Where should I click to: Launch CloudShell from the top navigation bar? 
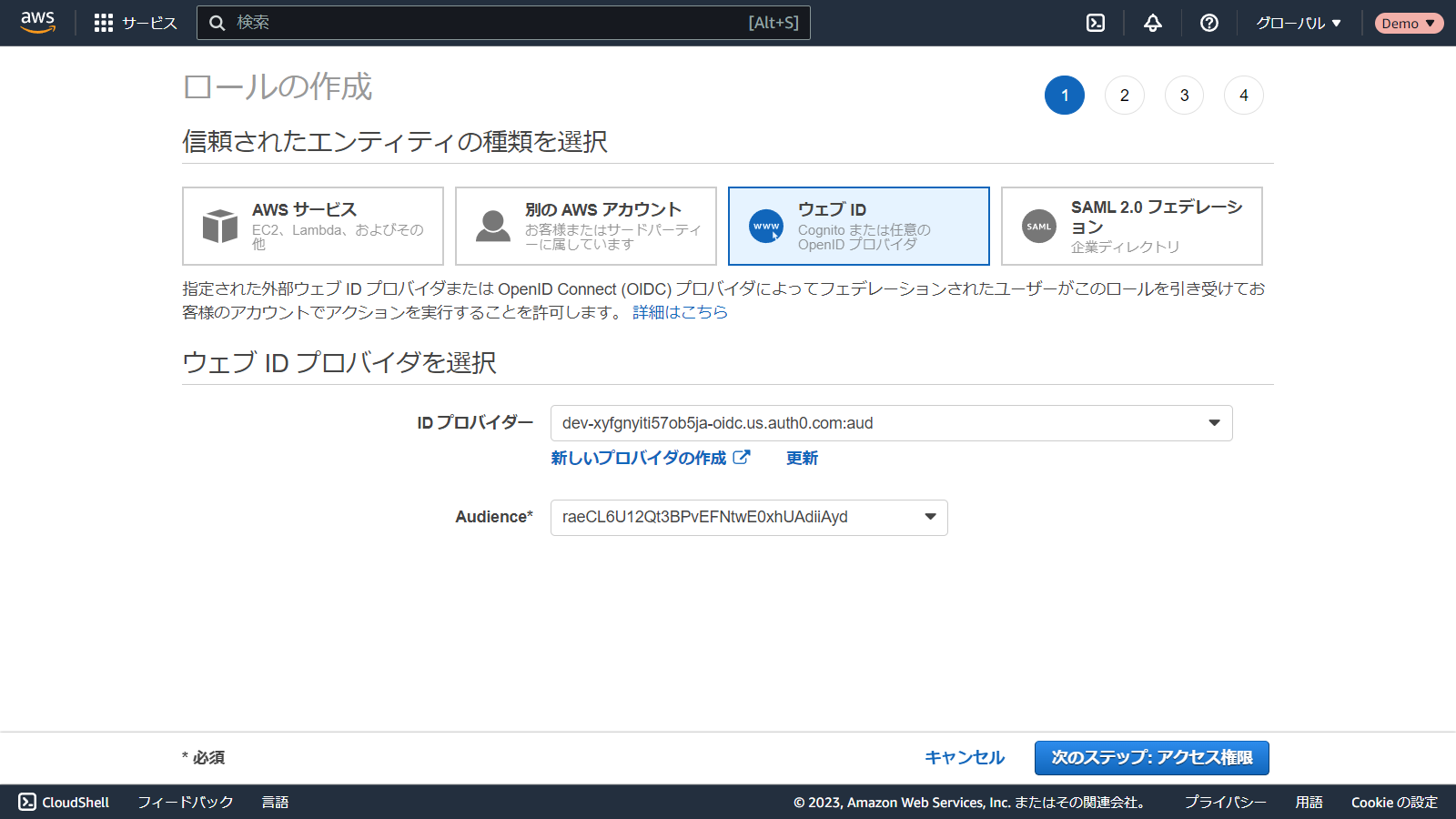1096,23
